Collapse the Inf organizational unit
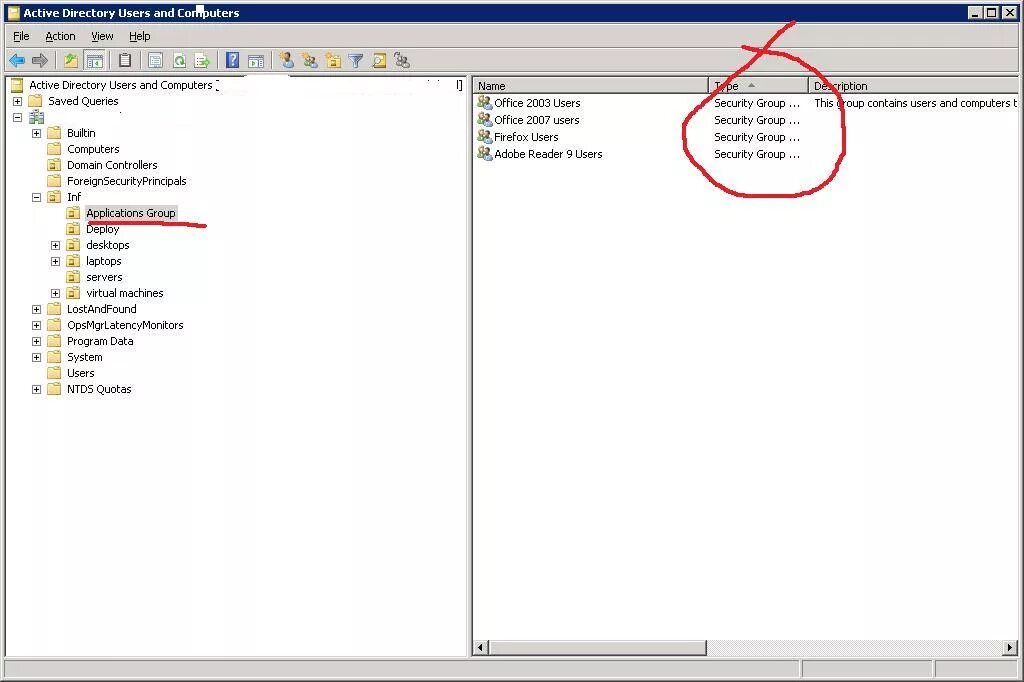This screenshot has height=682, width=1024. point(37,197)
